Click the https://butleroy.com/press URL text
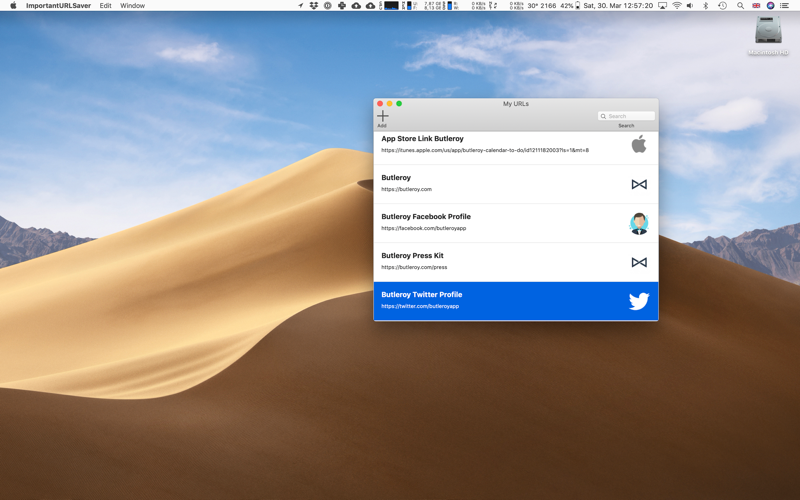The width and height of the screenshot is (800, 500). coord(414,267)
